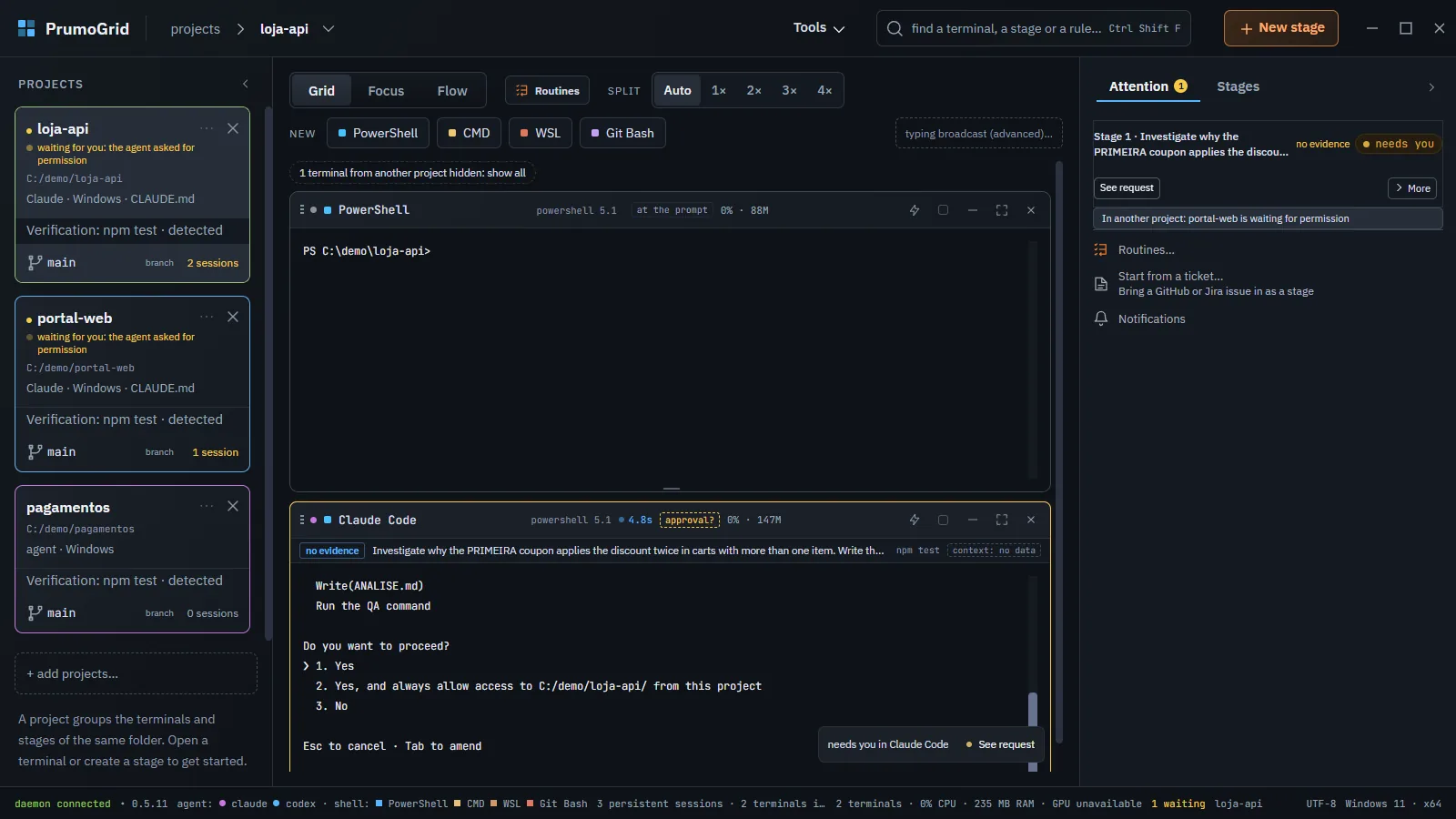Set split to 4× columns
The width and height of the screenshot is (1456, 819).
(x=824, y=90)
